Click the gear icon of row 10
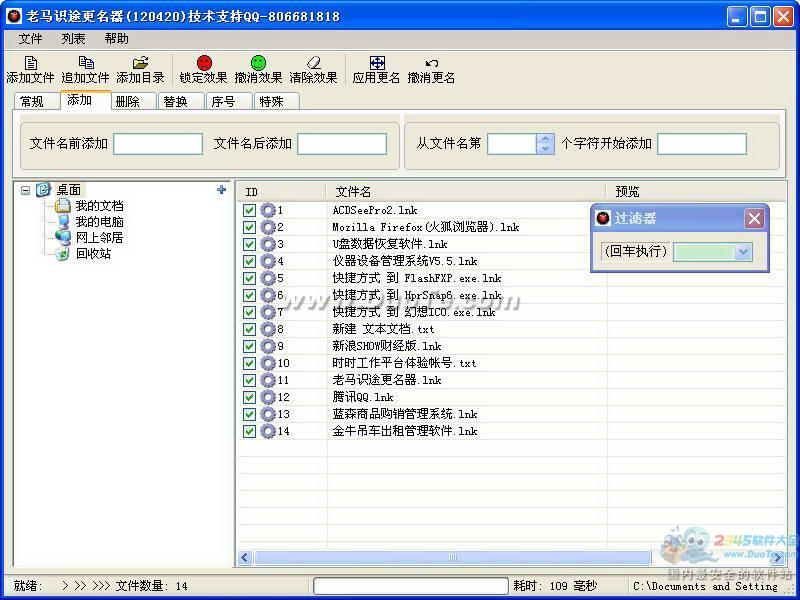 click(268, 363)
